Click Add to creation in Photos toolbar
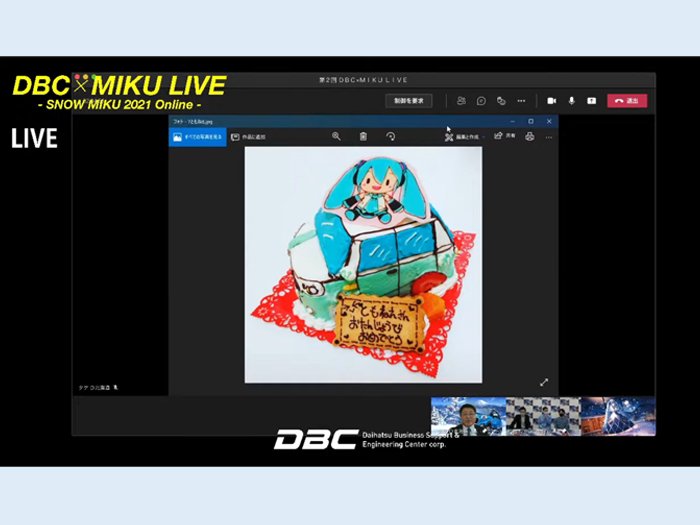The height and width of the screenshot is (525, 700). [x=248, y=137]
